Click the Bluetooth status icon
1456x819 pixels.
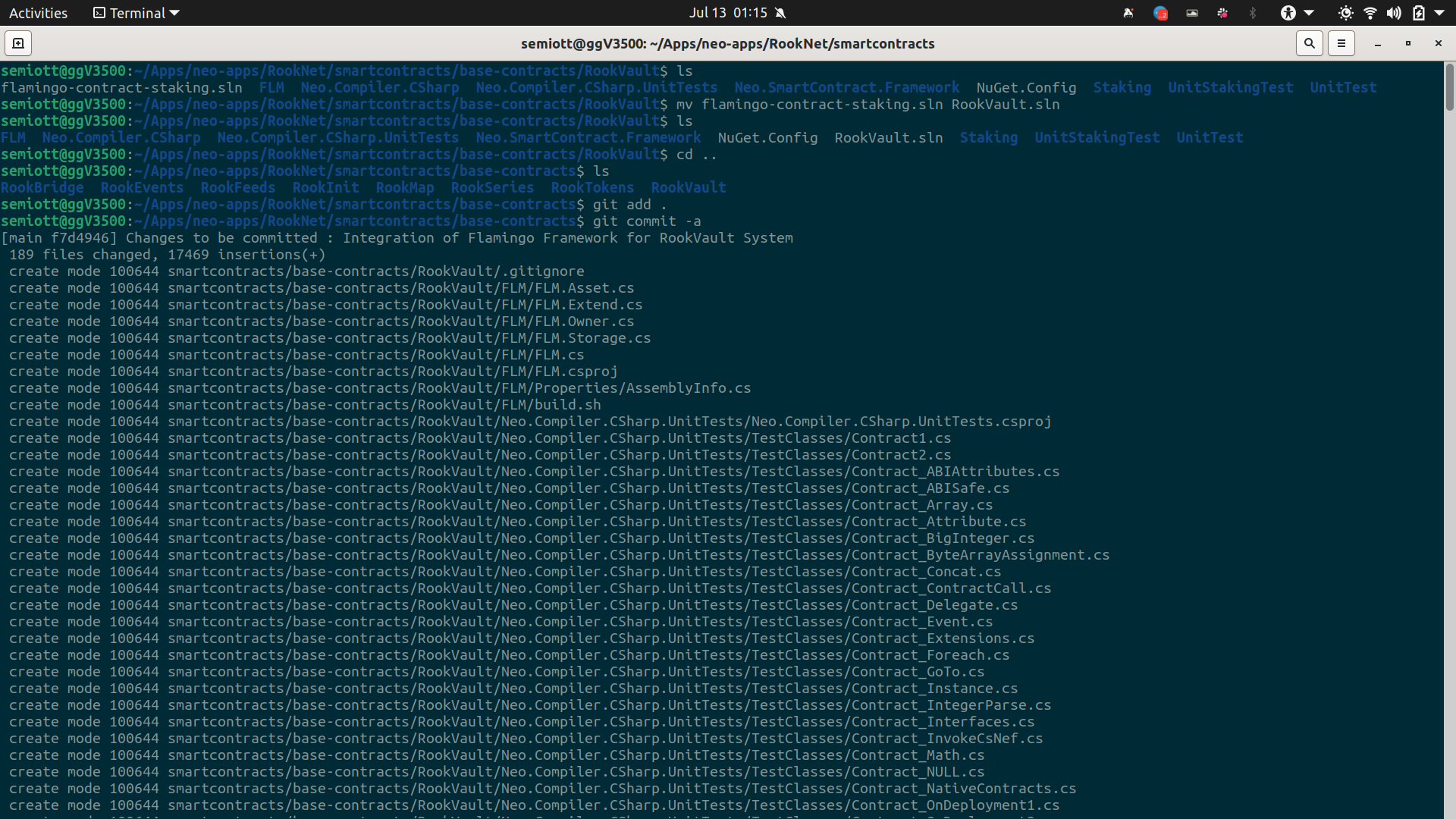(x=1253, y=13)
